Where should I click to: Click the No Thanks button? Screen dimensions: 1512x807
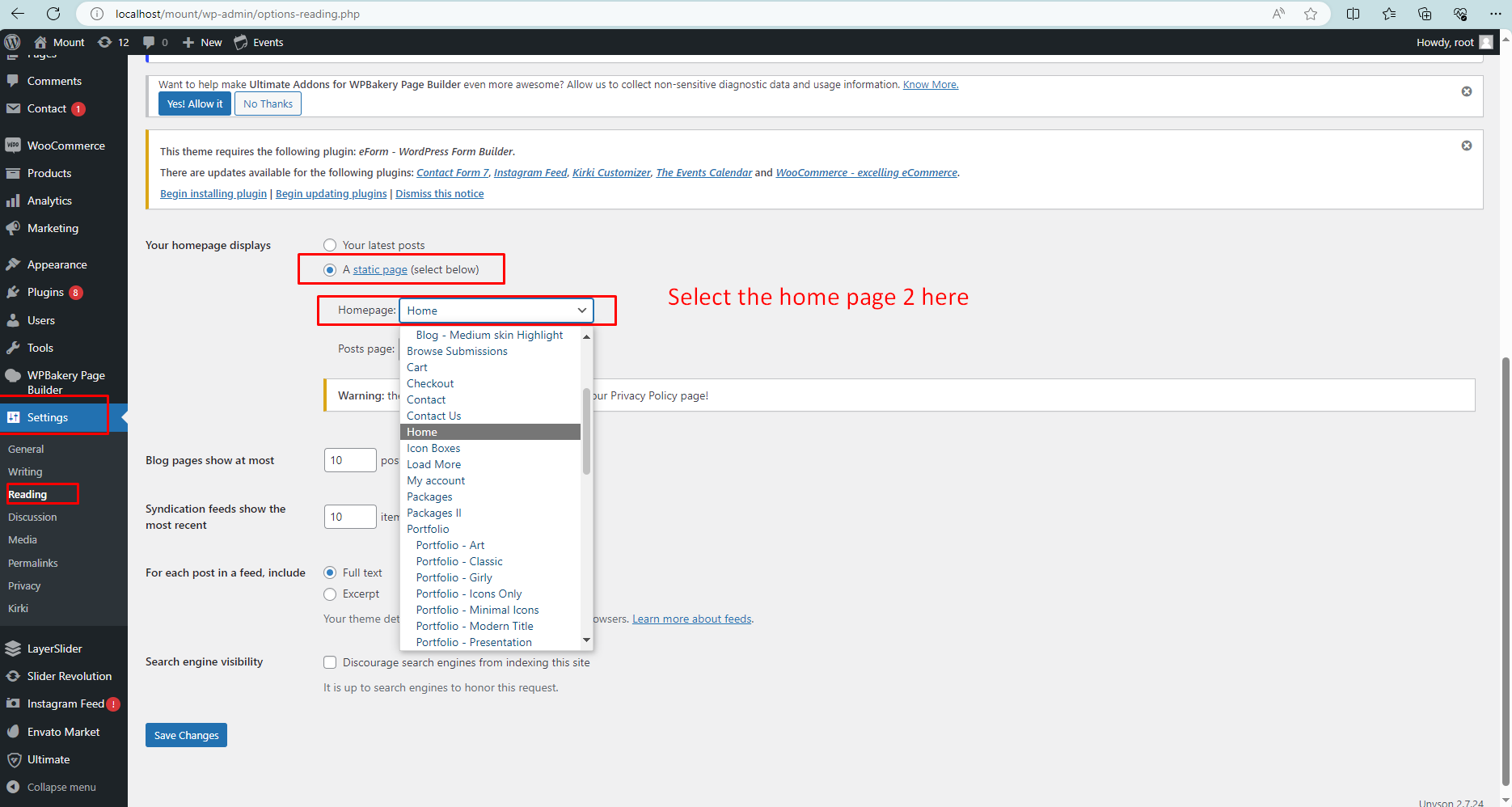(268, 104)
